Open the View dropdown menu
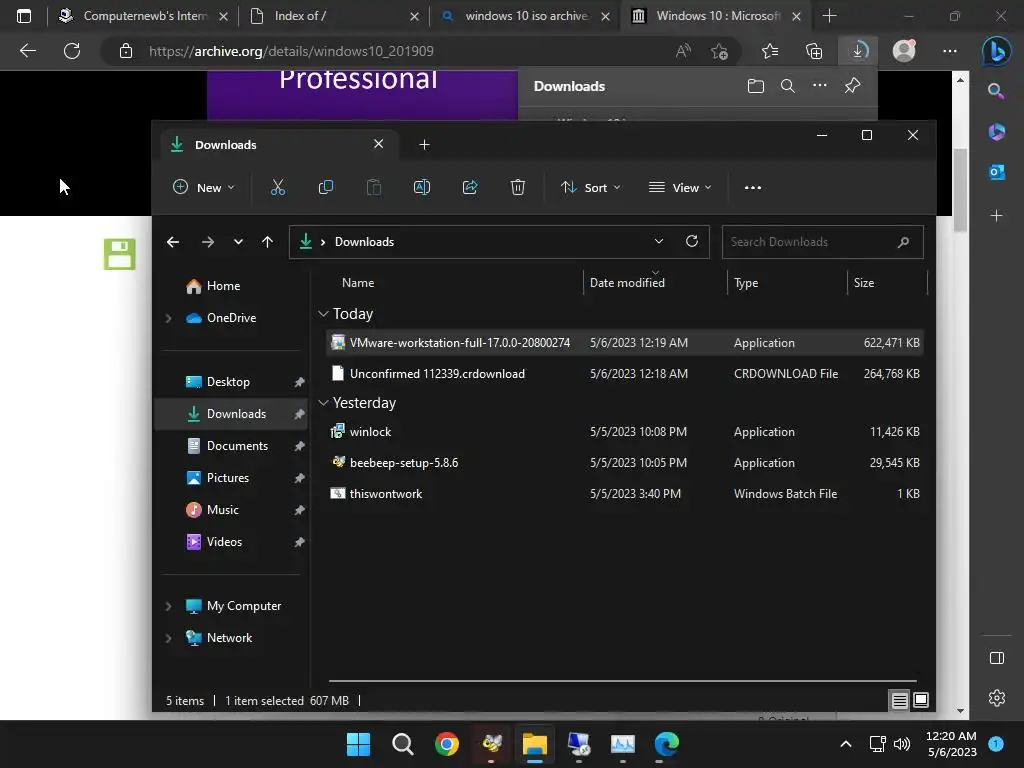Viewport: 1024px width, 768px height. click(680, 187)
